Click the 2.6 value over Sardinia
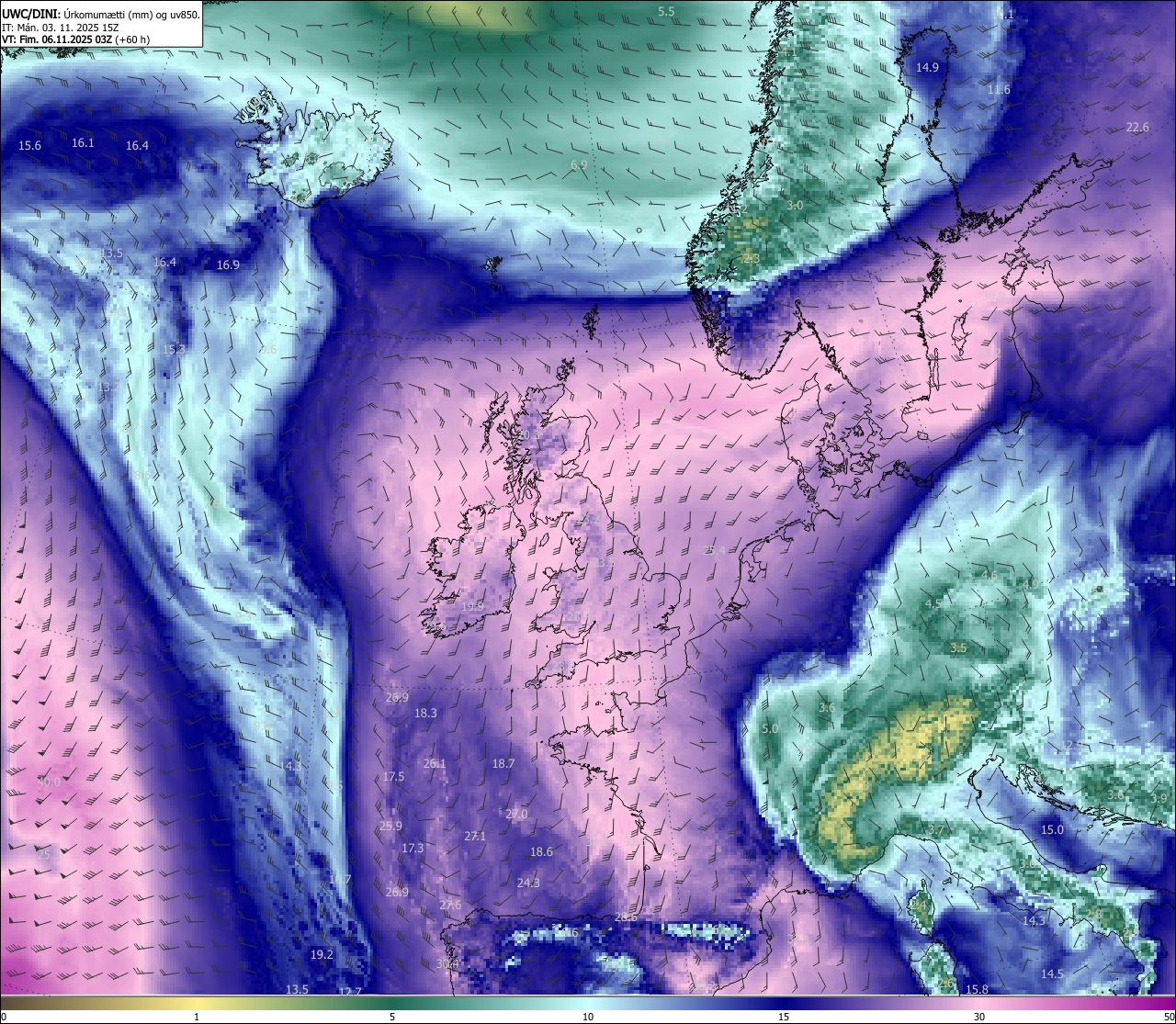The width and height of the screenshot is (1176, 1024). 945,985
